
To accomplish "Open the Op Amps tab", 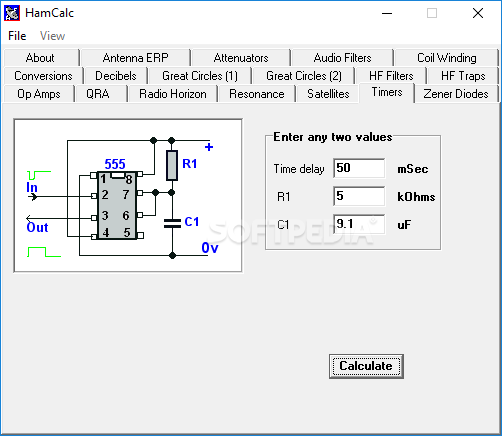I will tap(39, 94).
